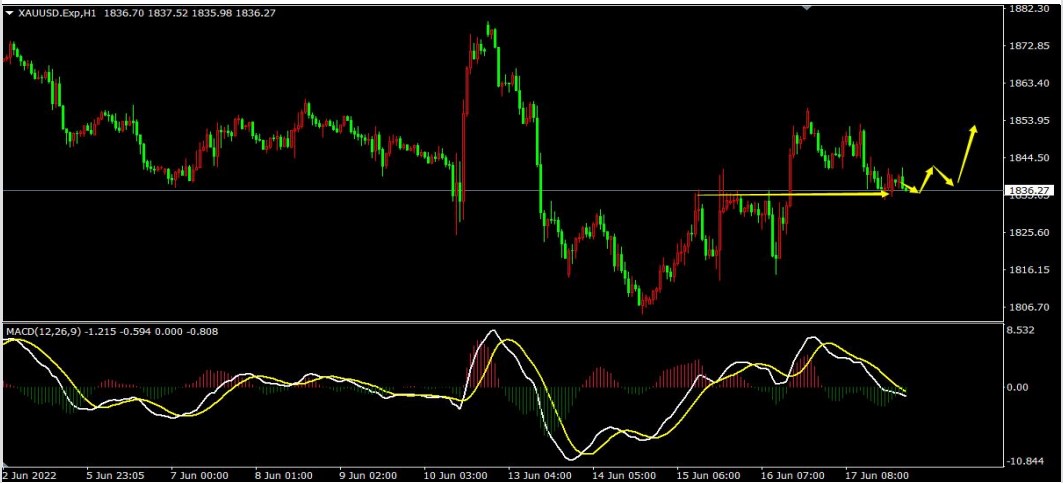Click the MACD(12,26,9) indicator label
This screenshot has height=483, width=1063.
point(44,332)
